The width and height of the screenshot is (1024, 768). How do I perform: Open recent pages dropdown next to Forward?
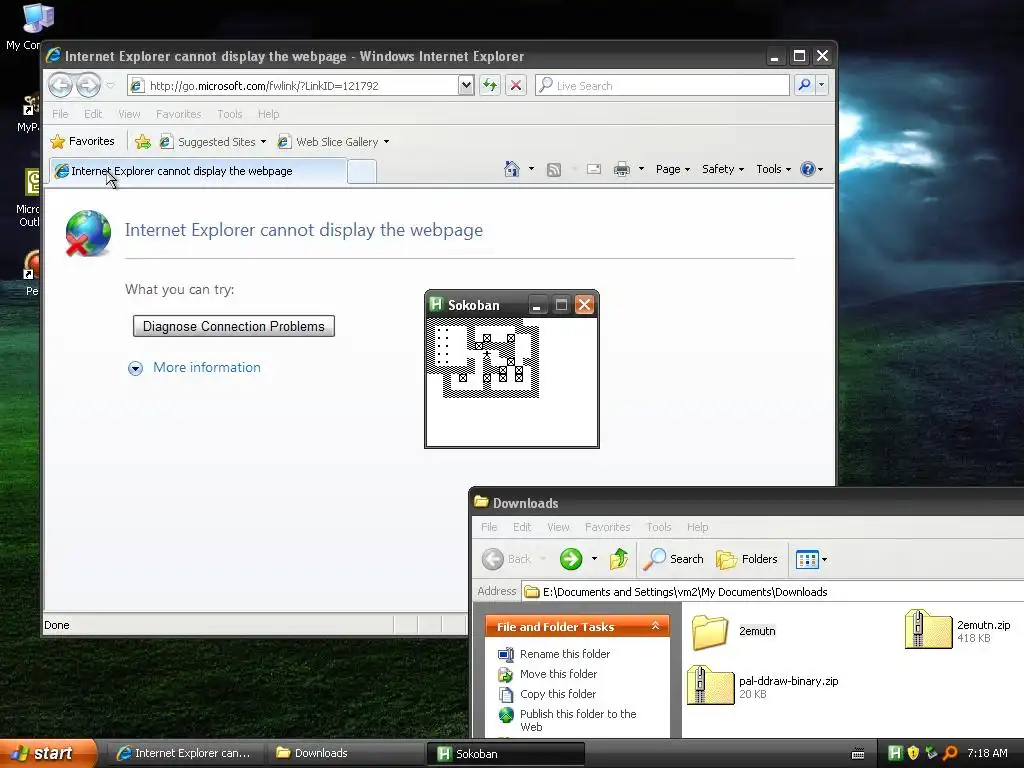pyautogui.click(x=110, y=86)
